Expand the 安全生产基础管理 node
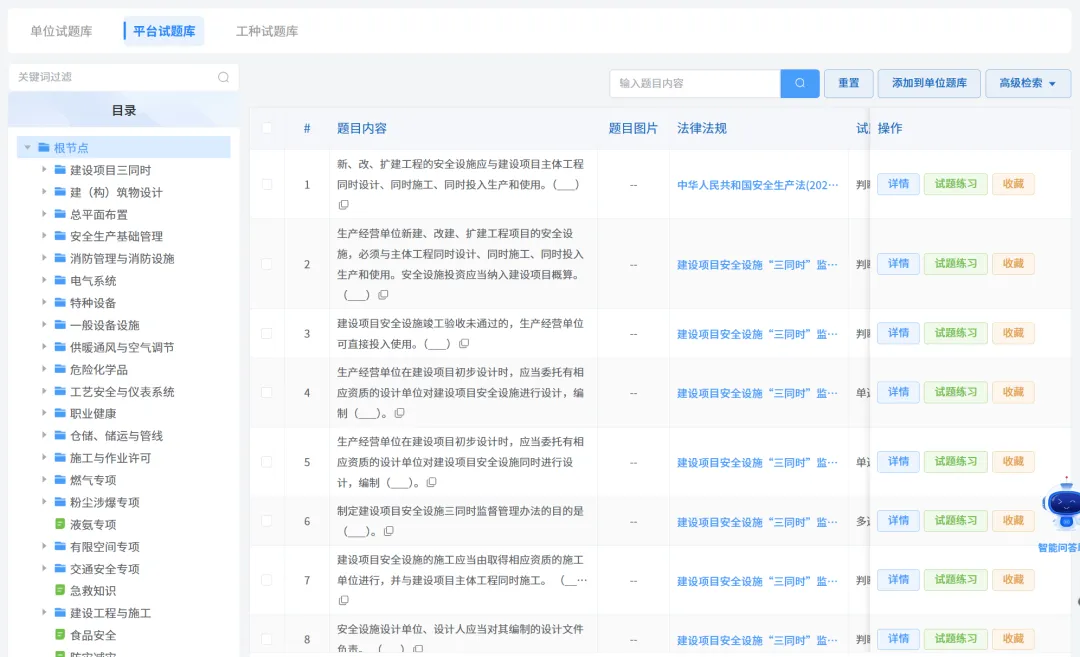The image size is (1080, 657). click(x=44, y=236)
